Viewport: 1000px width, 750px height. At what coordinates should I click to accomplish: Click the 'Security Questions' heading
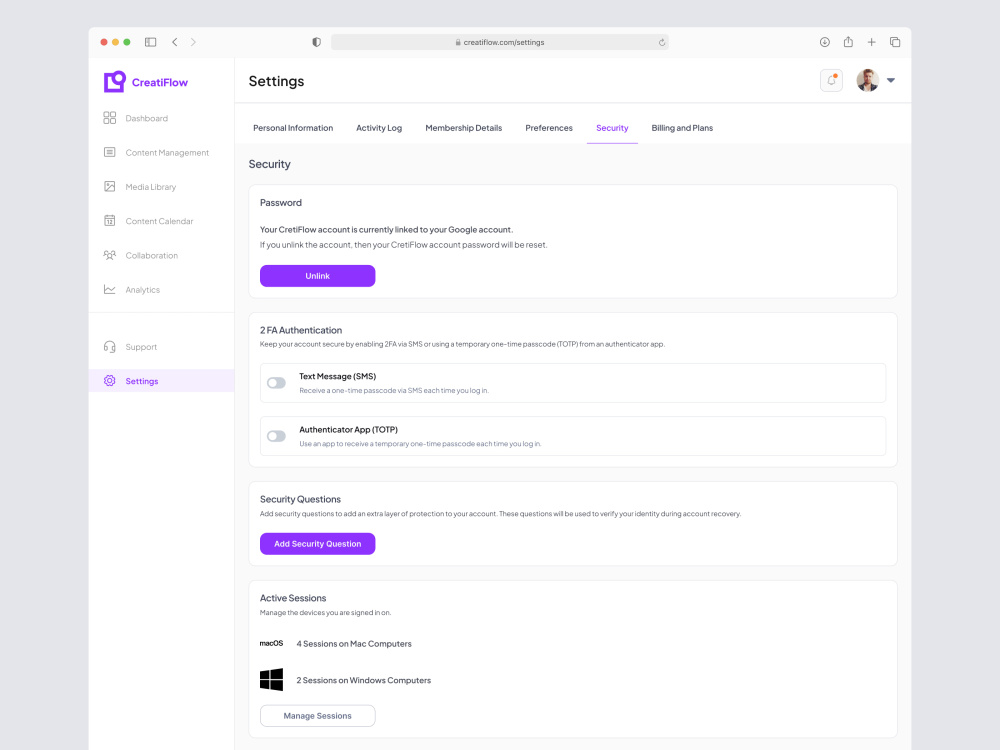300,499
